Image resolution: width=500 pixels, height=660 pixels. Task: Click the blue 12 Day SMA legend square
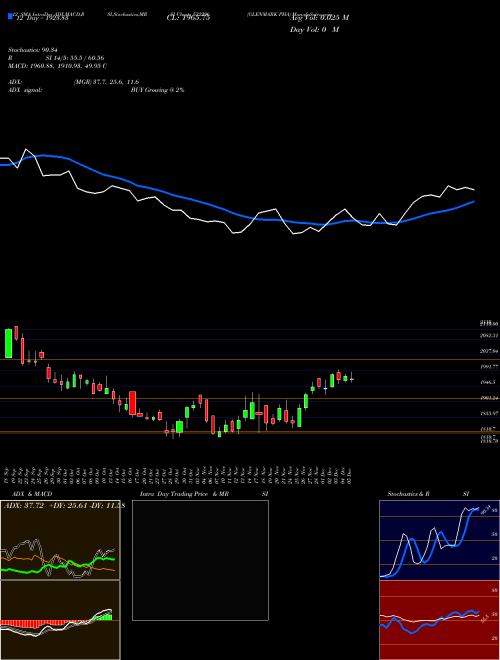(x=11, y=16)
